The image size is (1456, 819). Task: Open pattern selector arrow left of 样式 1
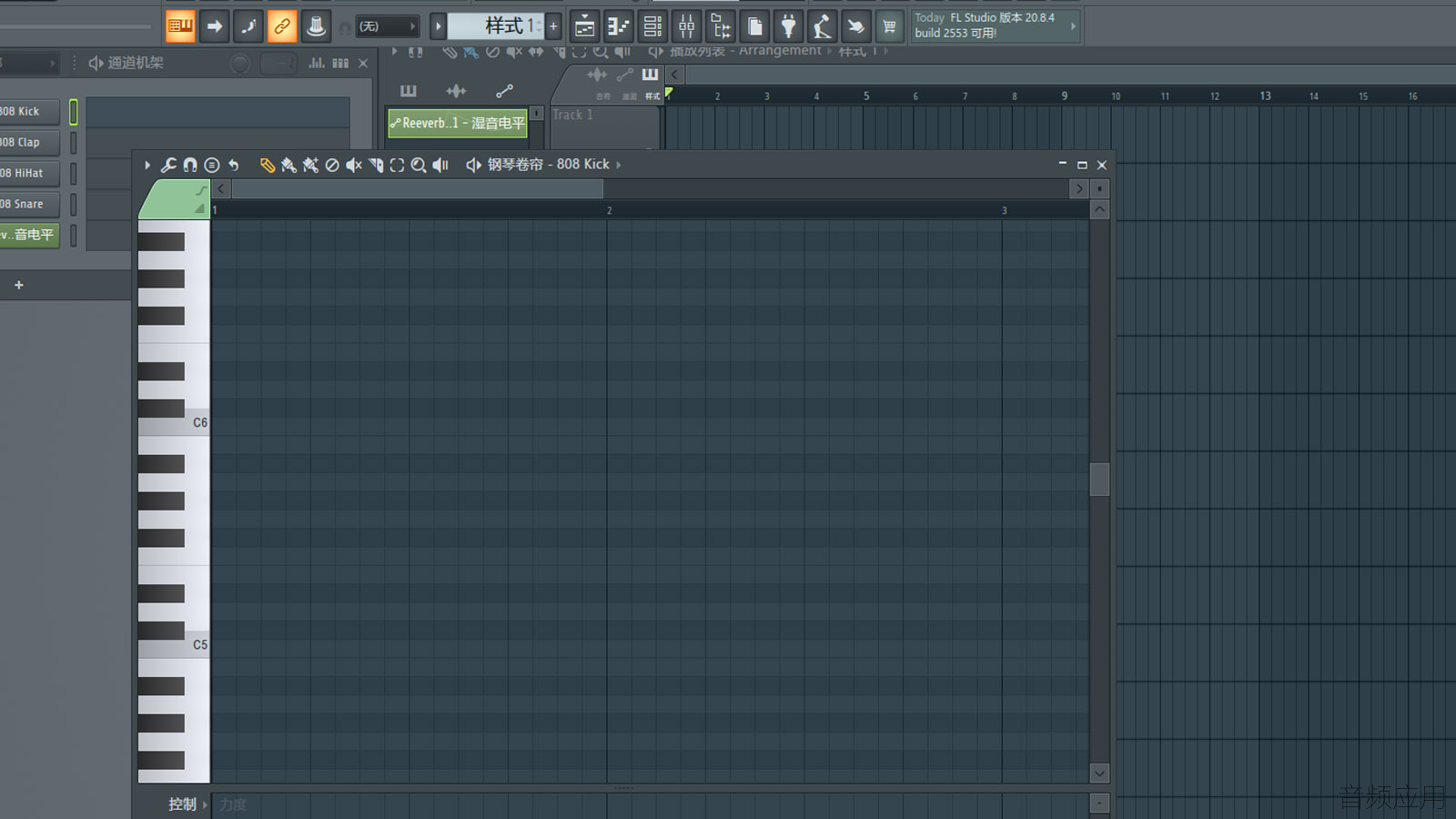(438, 26)
